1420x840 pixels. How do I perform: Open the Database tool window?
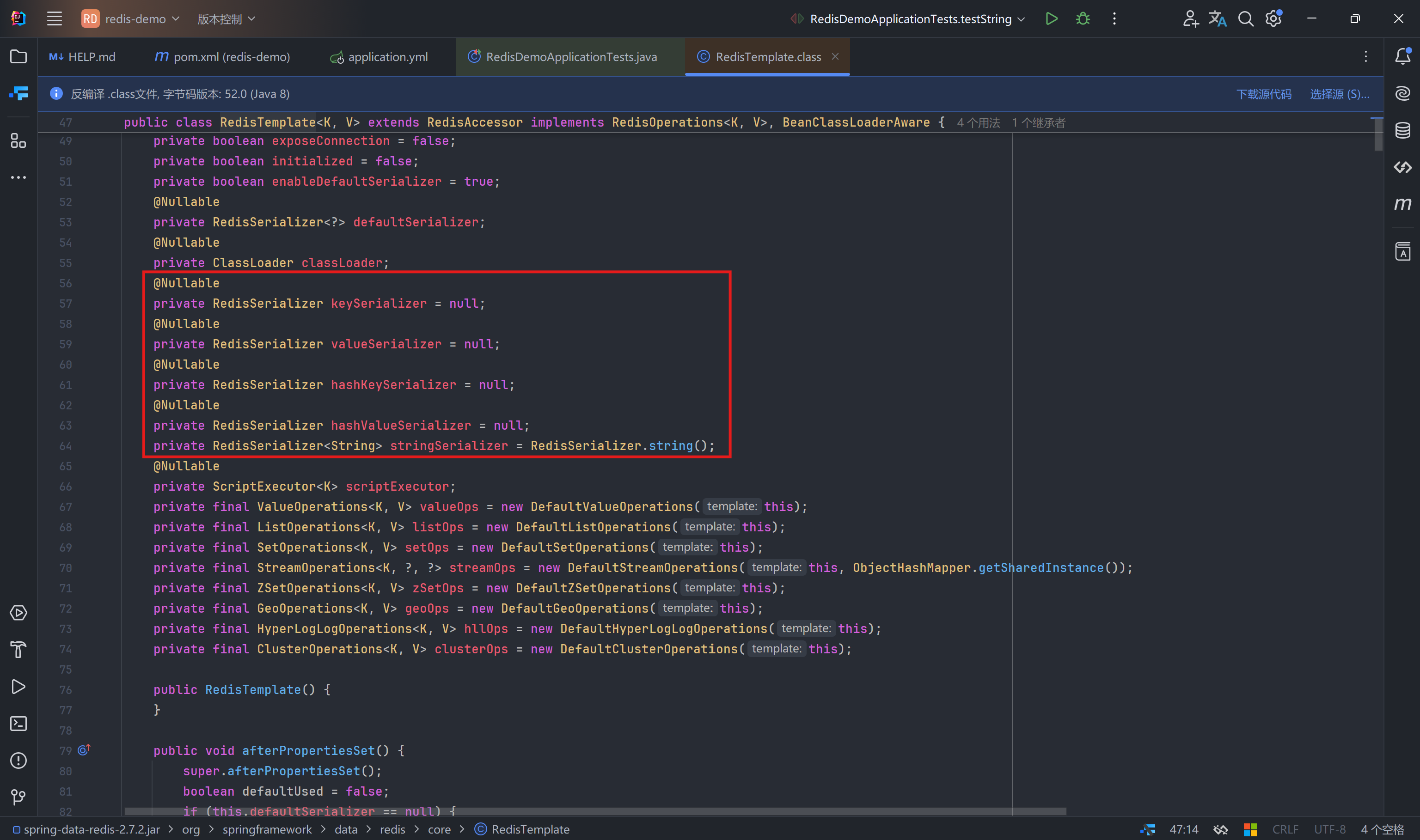[x=1402, y=130]
